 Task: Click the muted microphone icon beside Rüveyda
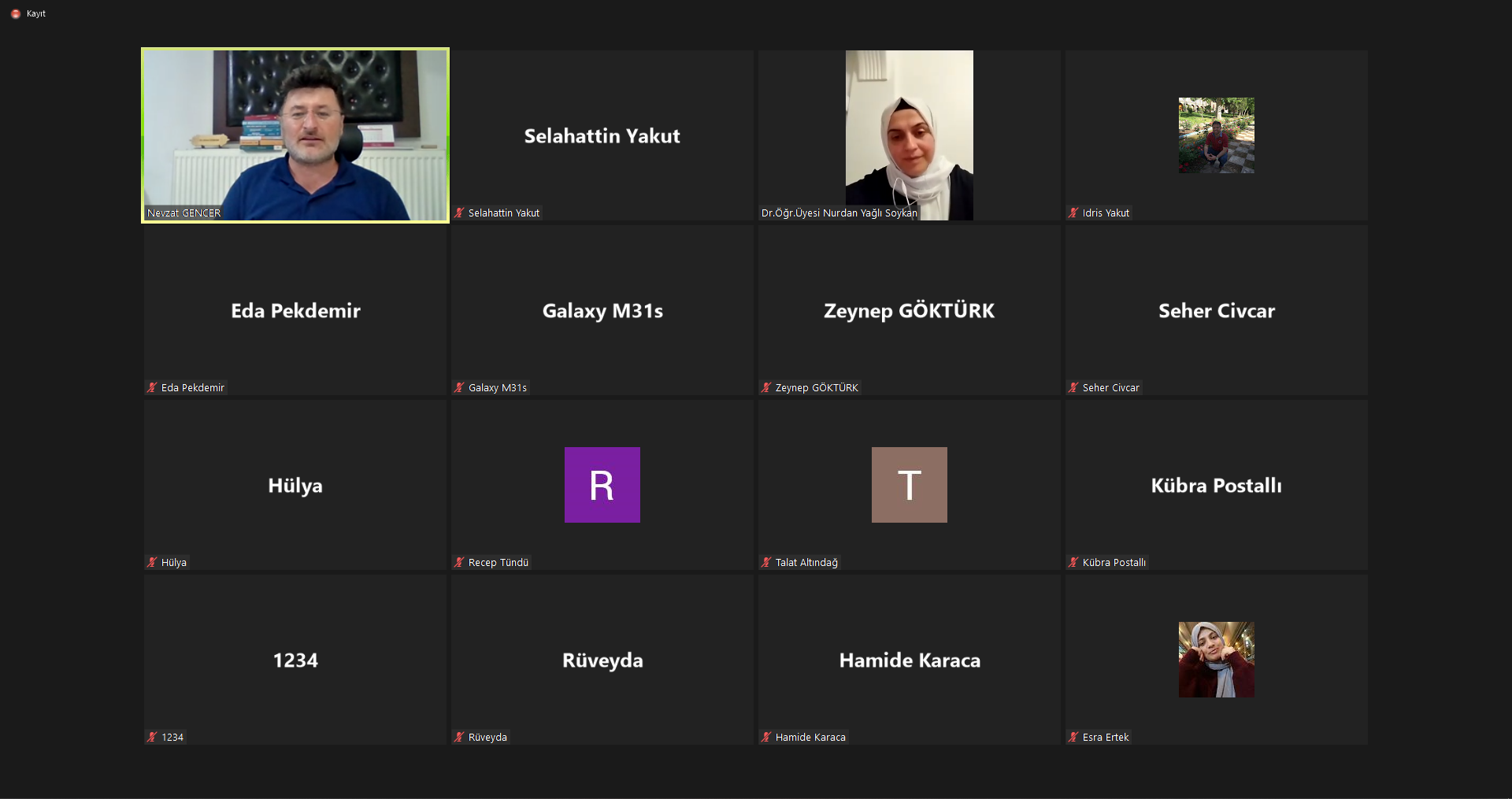pos(459,737)
